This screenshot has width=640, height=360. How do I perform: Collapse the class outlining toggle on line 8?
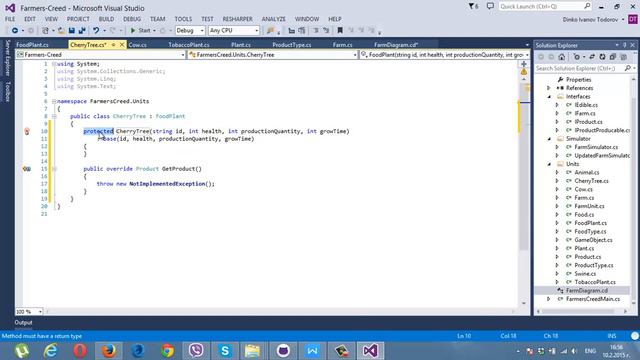coord(54,116)
